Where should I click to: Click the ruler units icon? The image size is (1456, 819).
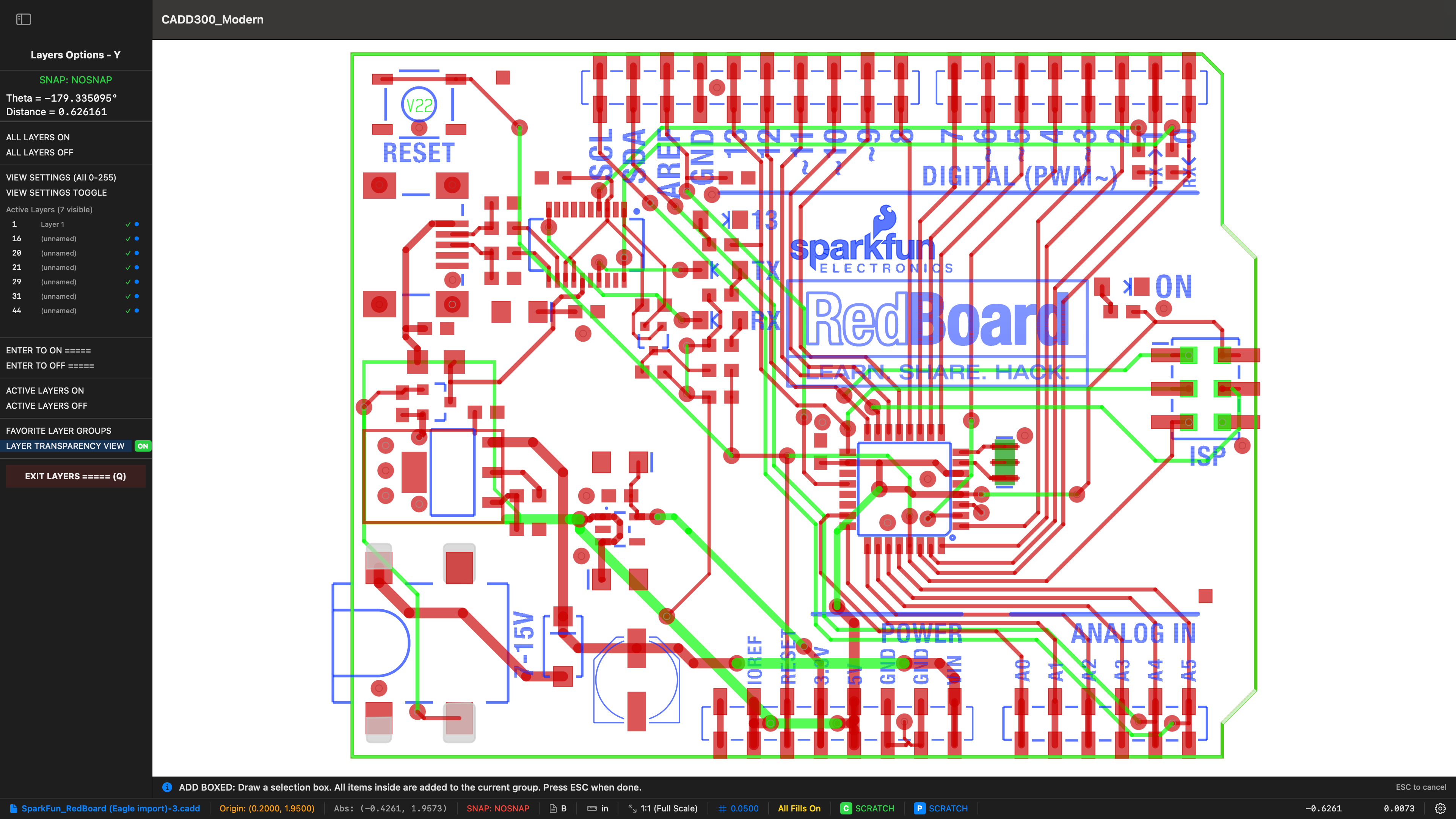592,808
